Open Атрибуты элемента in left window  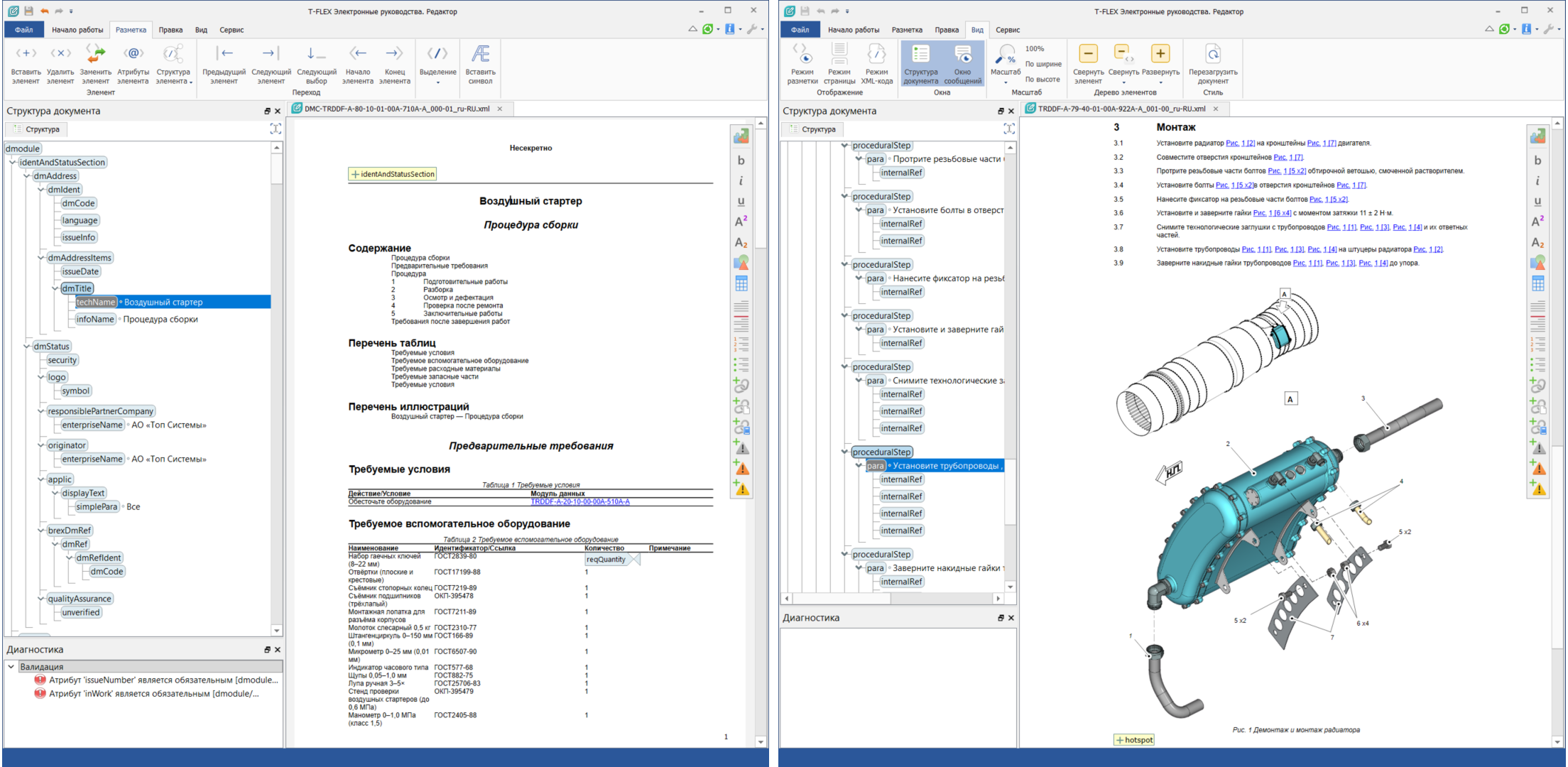click(x=133, y=63)
